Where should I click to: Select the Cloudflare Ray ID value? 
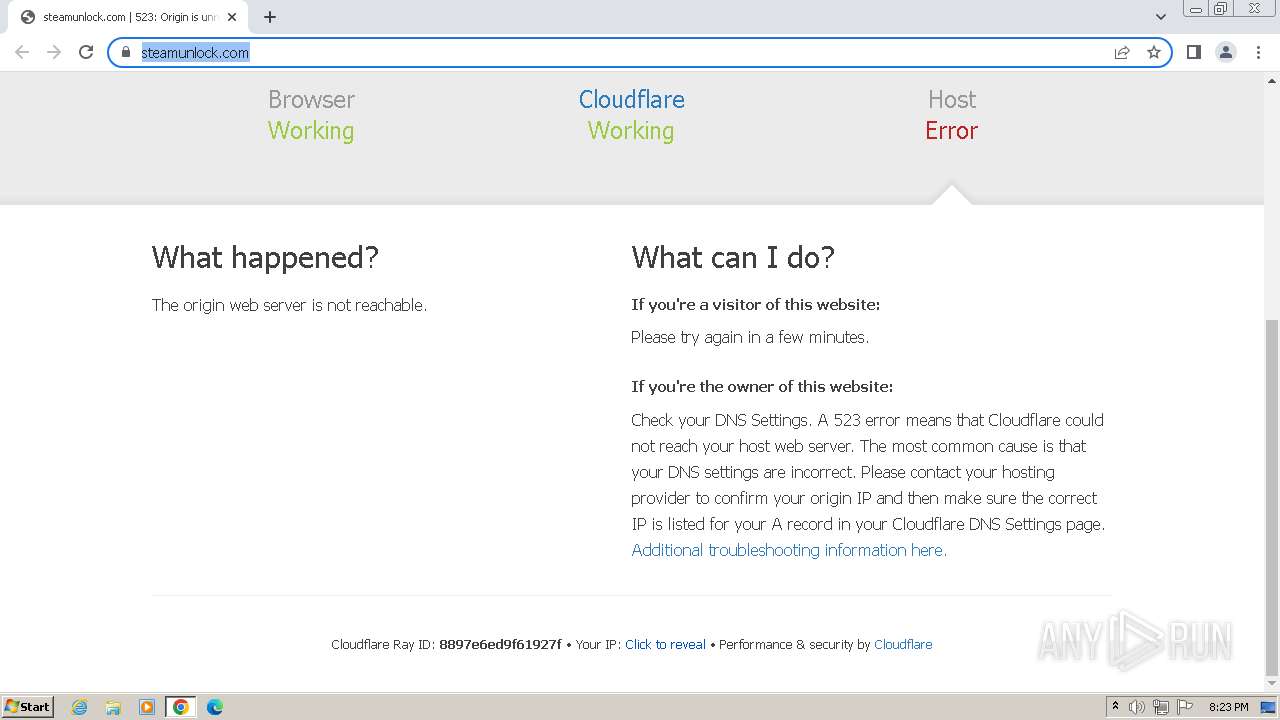coord(500,645)
